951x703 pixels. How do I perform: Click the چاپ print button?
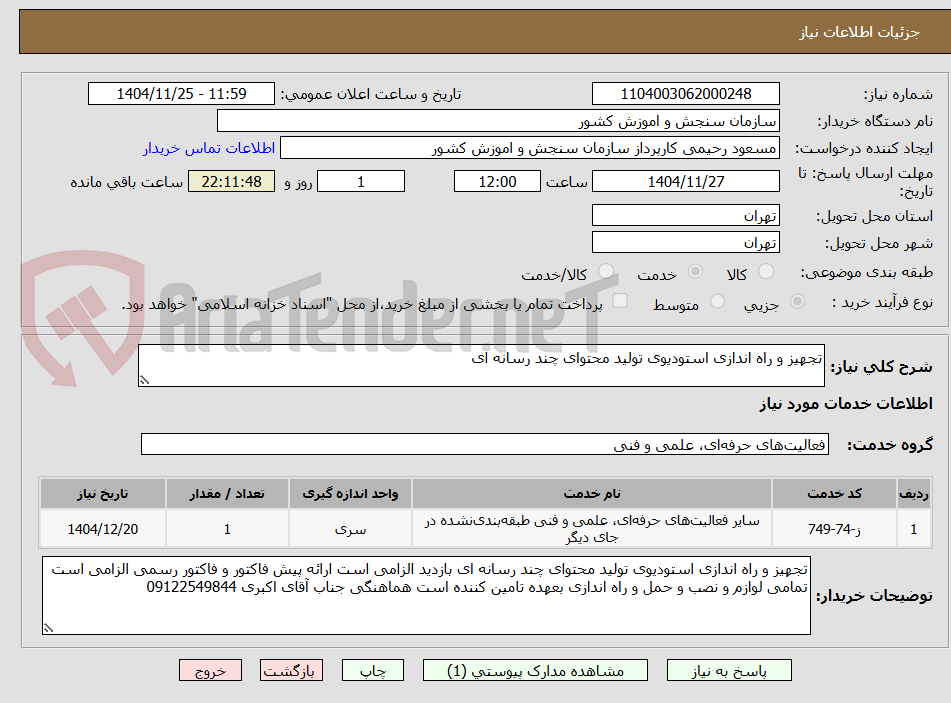coord(372,671)
